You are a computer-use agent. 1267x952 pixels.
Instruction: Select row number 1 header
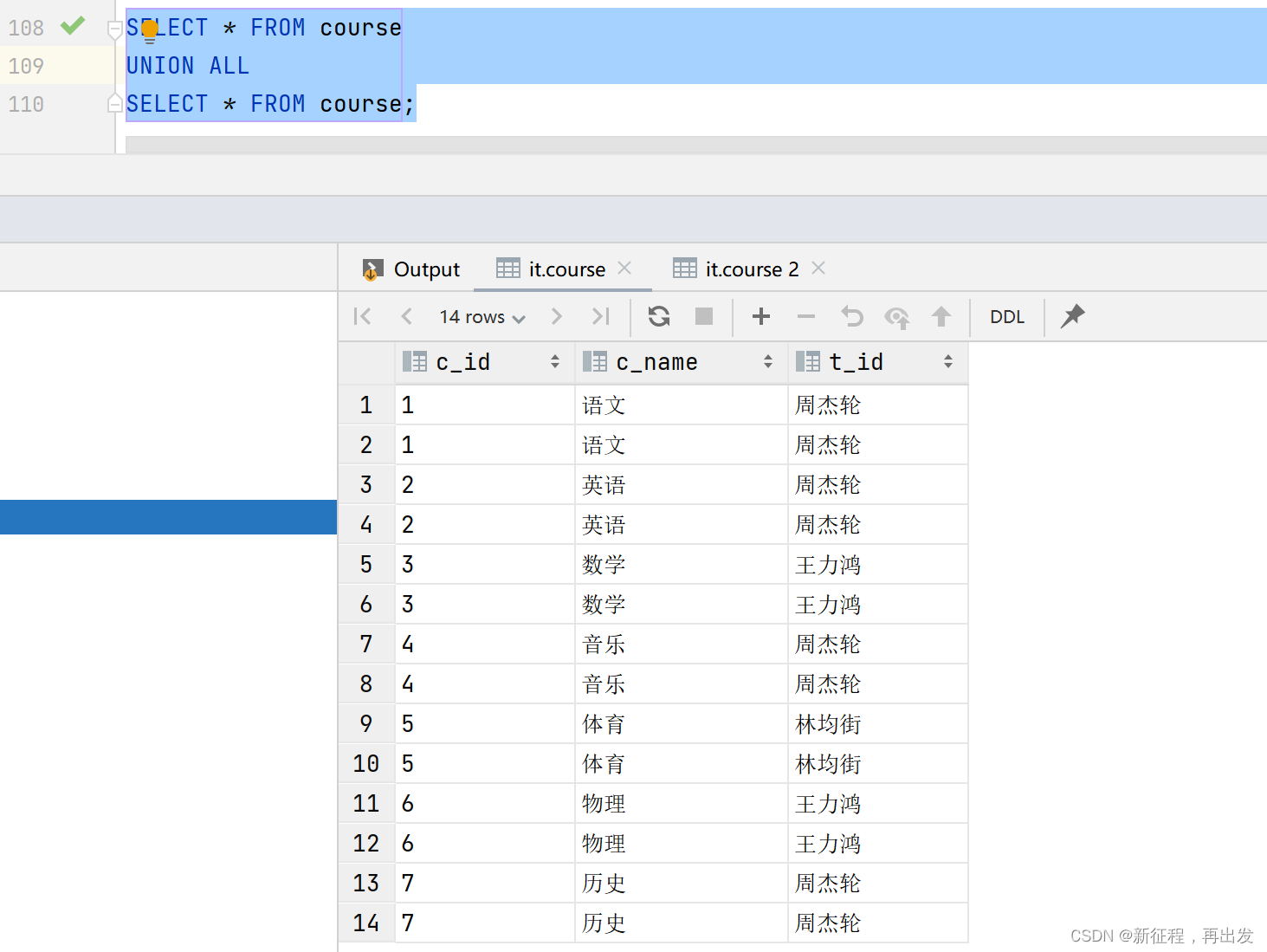(366, 405)
